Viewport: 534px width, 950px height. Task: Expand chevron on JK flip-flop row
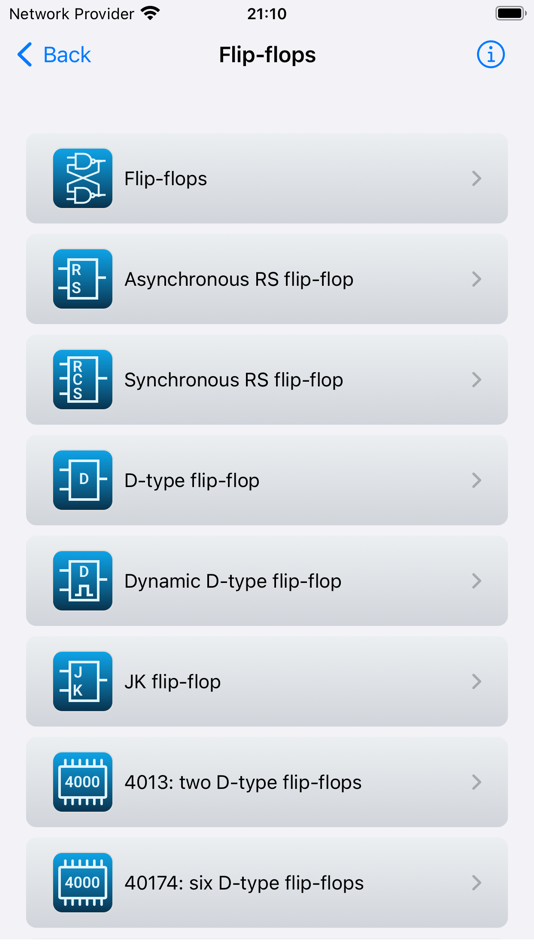coord(477,681)
